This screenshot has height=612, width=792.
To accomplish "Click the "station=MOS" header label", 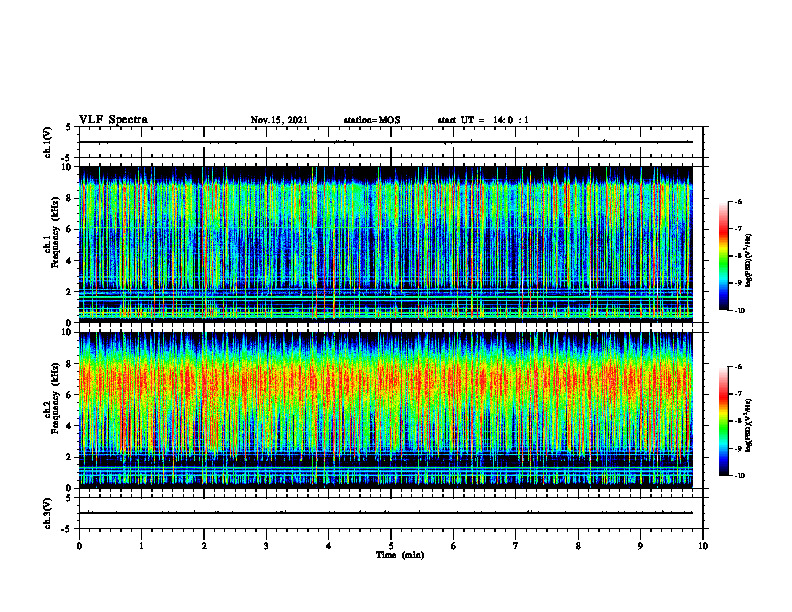I will (x=372, y=120).
